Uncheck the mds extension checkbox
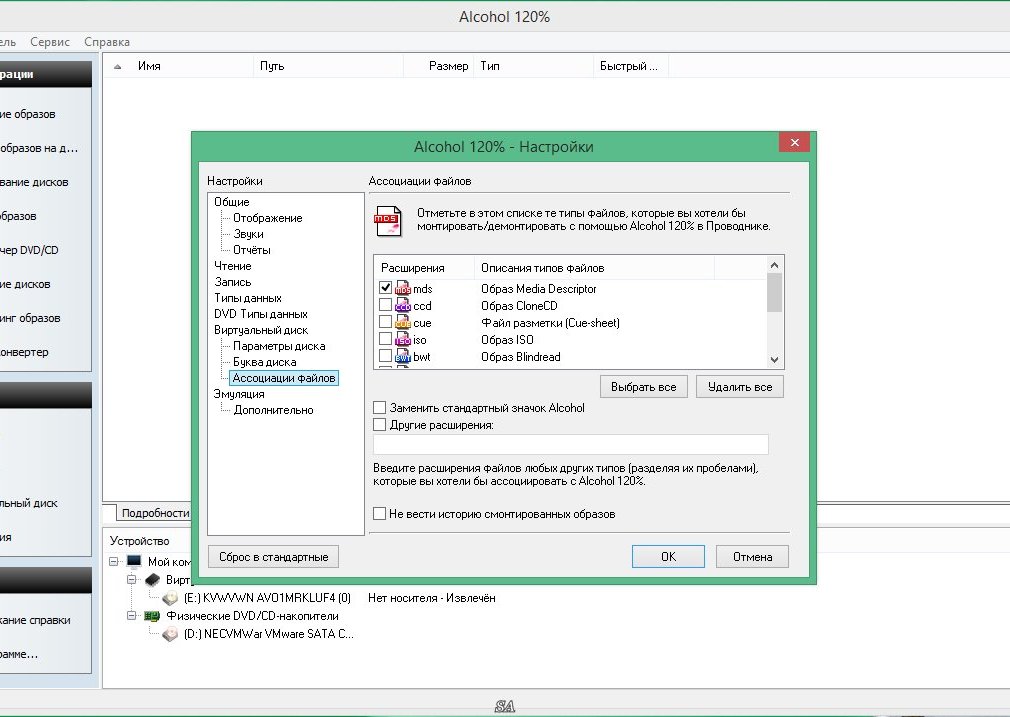Viewport: 1010px width, 717px height. click(x=385, y=287)
